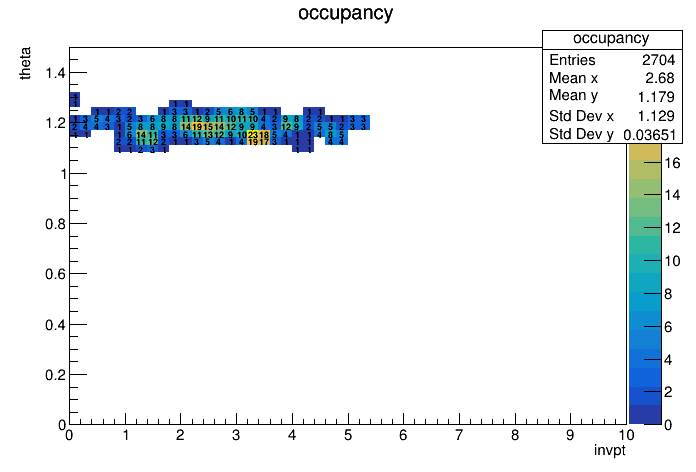Click the "5" tick label on invpt axis
The width and height of the screenshot is (696, 472).
pyautogui.click(x=348, y=435)
